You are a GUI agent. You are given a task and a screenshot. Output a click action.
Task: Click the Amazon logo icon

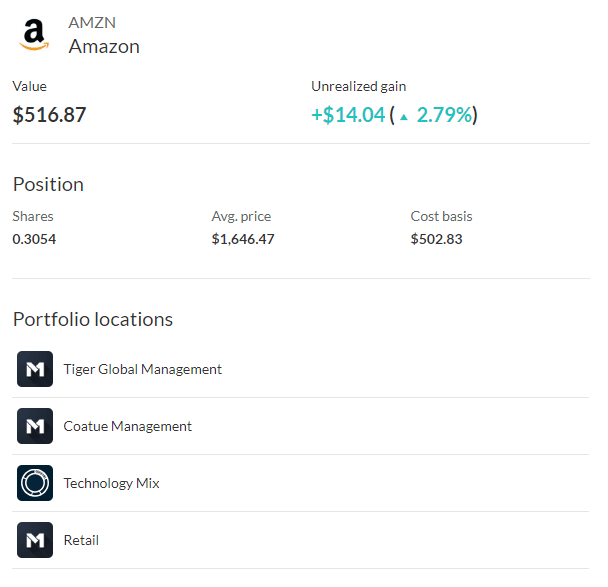coord(34,35)
